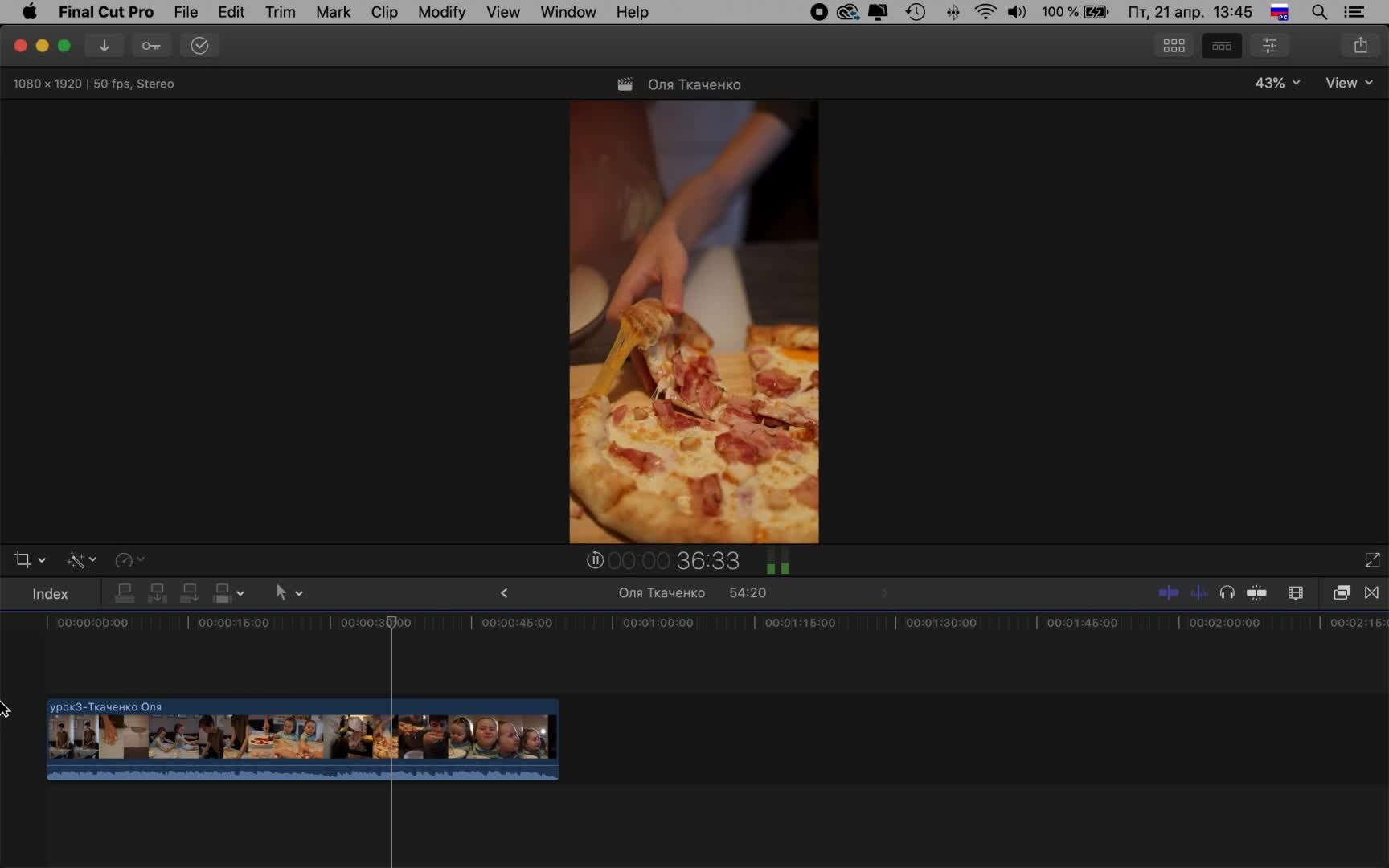The width and height of the screenshot is (1389, 868).
Task: Open the Trim menu
Action: click(x=280, y=12)
